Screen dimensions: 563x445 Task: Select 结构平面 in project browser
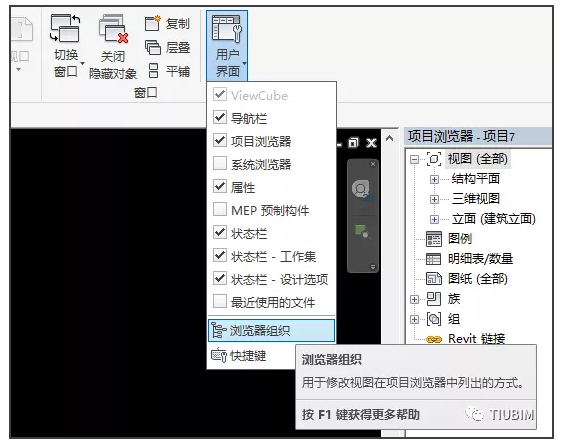point(476,179)
